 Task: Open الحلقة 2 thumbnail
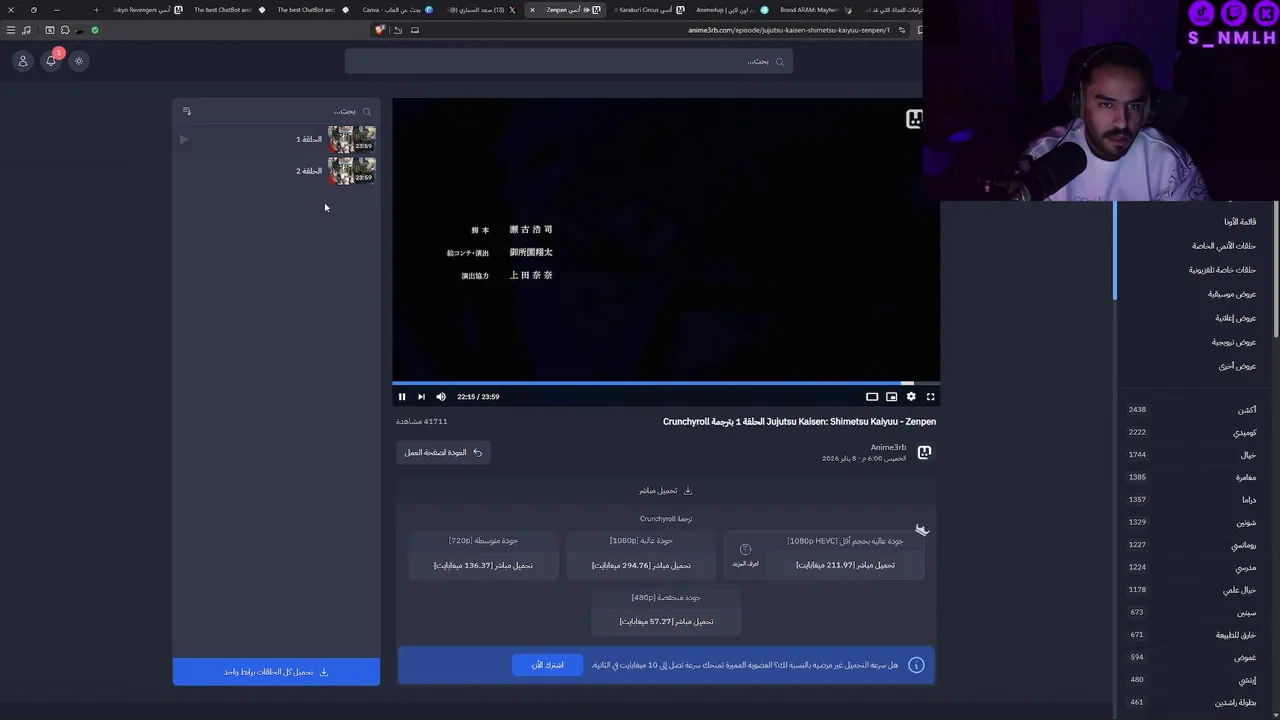[x=352, y=171]
